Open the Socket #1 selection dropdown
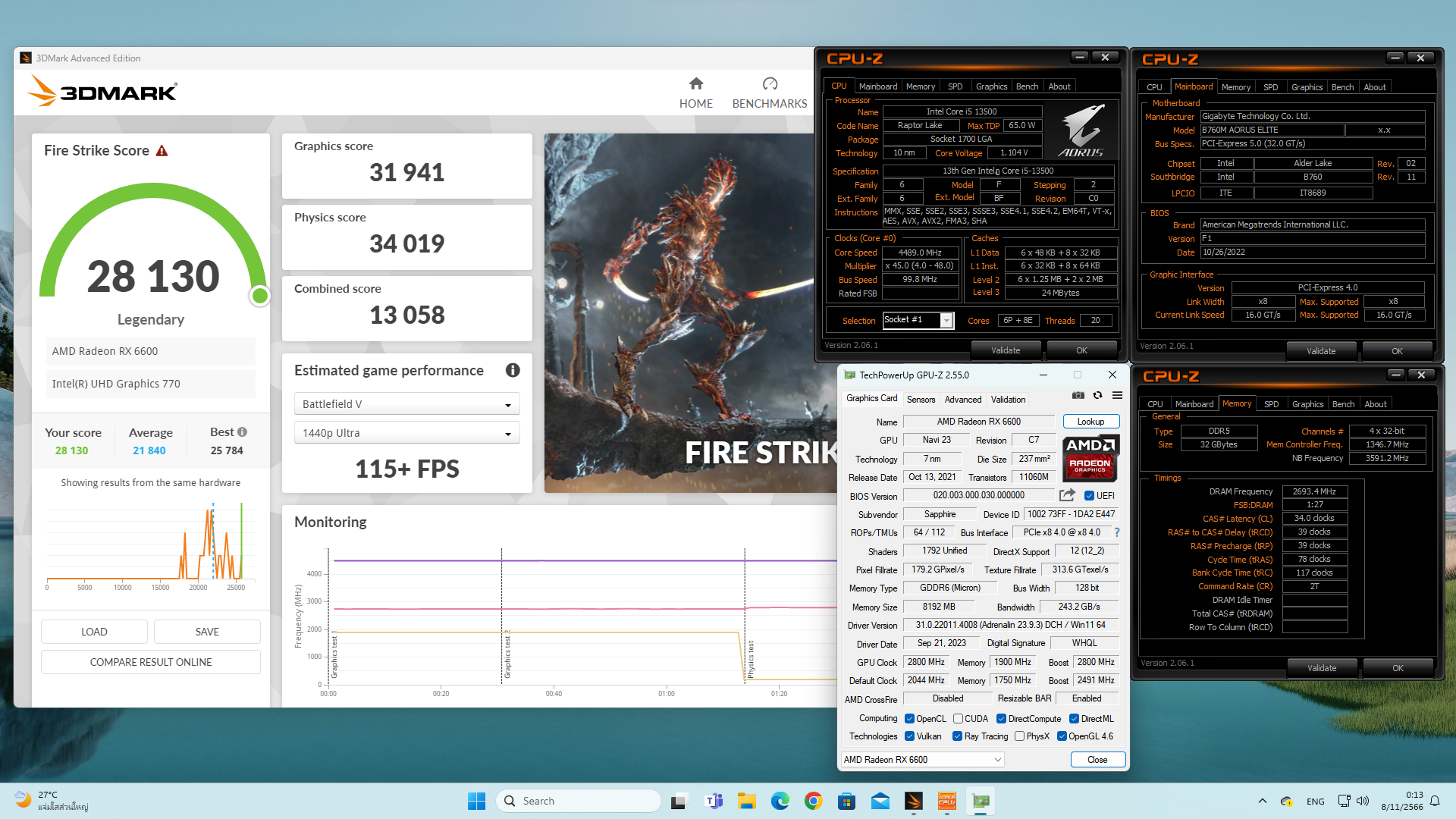This screenshot has width=1456, height=819. (x=917, y=320)
